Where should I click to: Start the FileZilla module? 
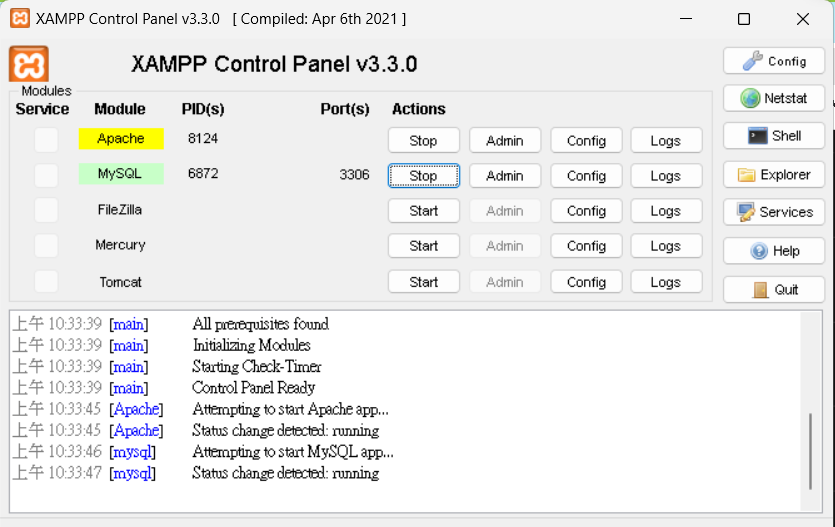(423, 211)
